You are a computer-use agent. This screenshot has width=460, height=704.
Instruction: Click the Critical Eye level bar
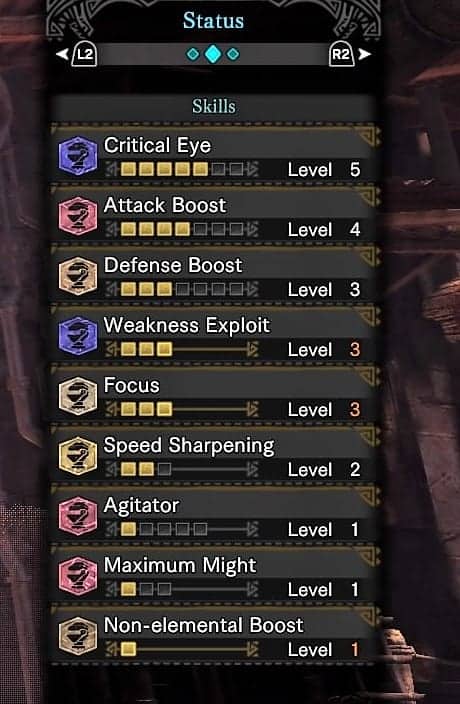click(182, 169)
